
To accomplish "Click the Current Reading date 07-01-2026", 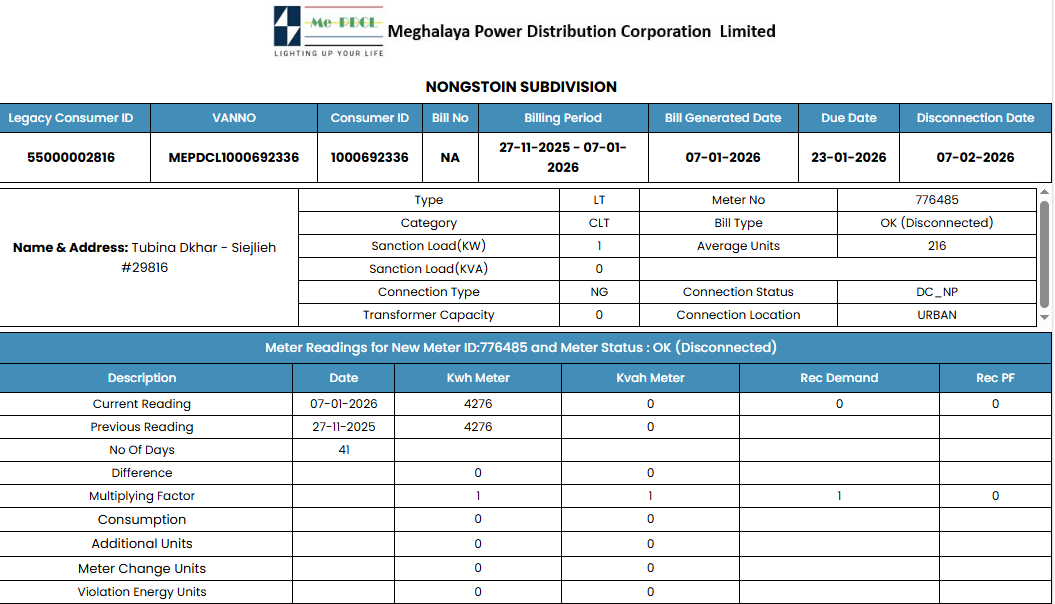I will (x=343, y=404).
